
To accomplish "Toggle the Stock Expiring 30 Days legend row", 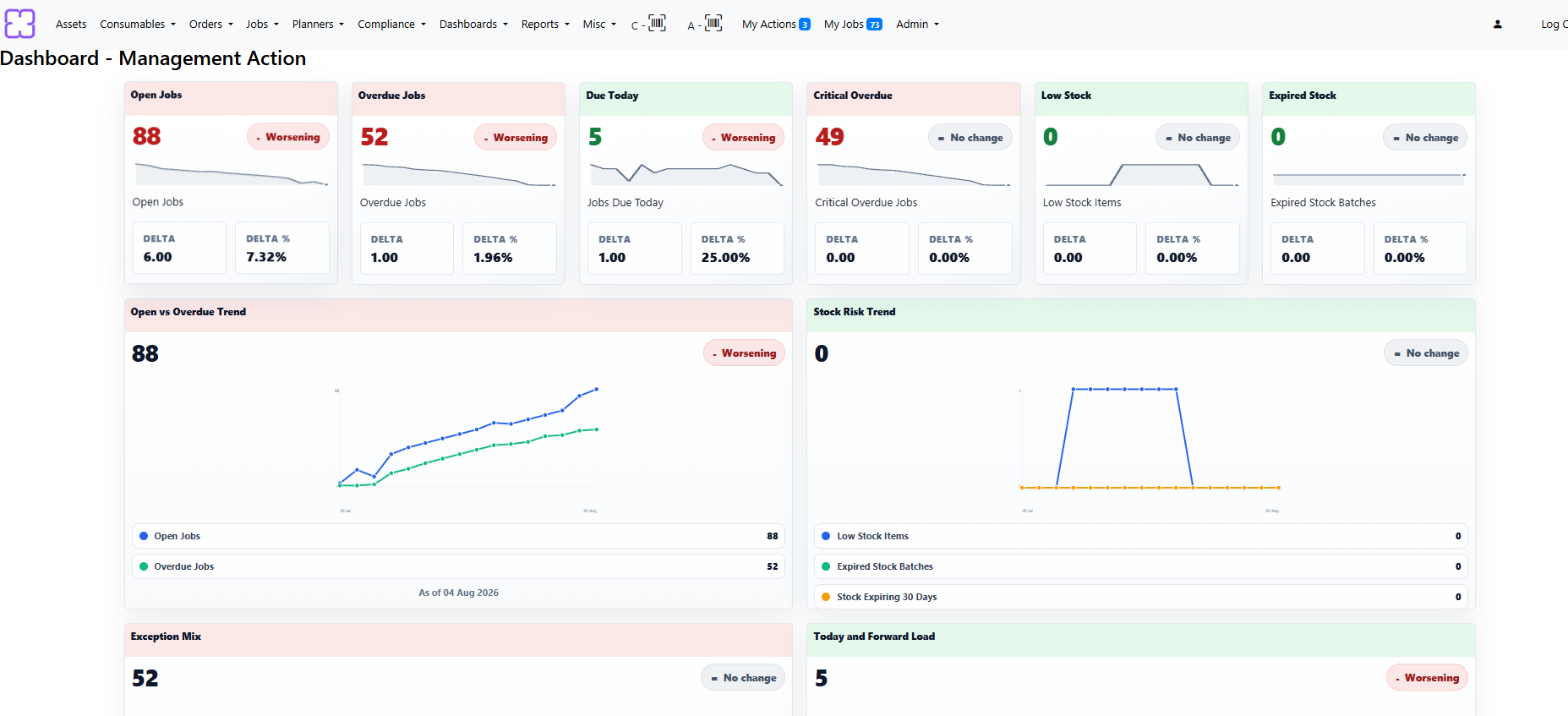I will (1141, 597).
